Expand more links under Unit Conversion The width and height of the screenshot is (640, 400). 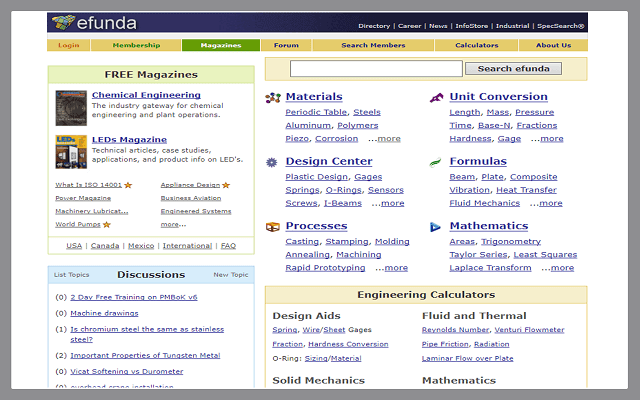551,139
